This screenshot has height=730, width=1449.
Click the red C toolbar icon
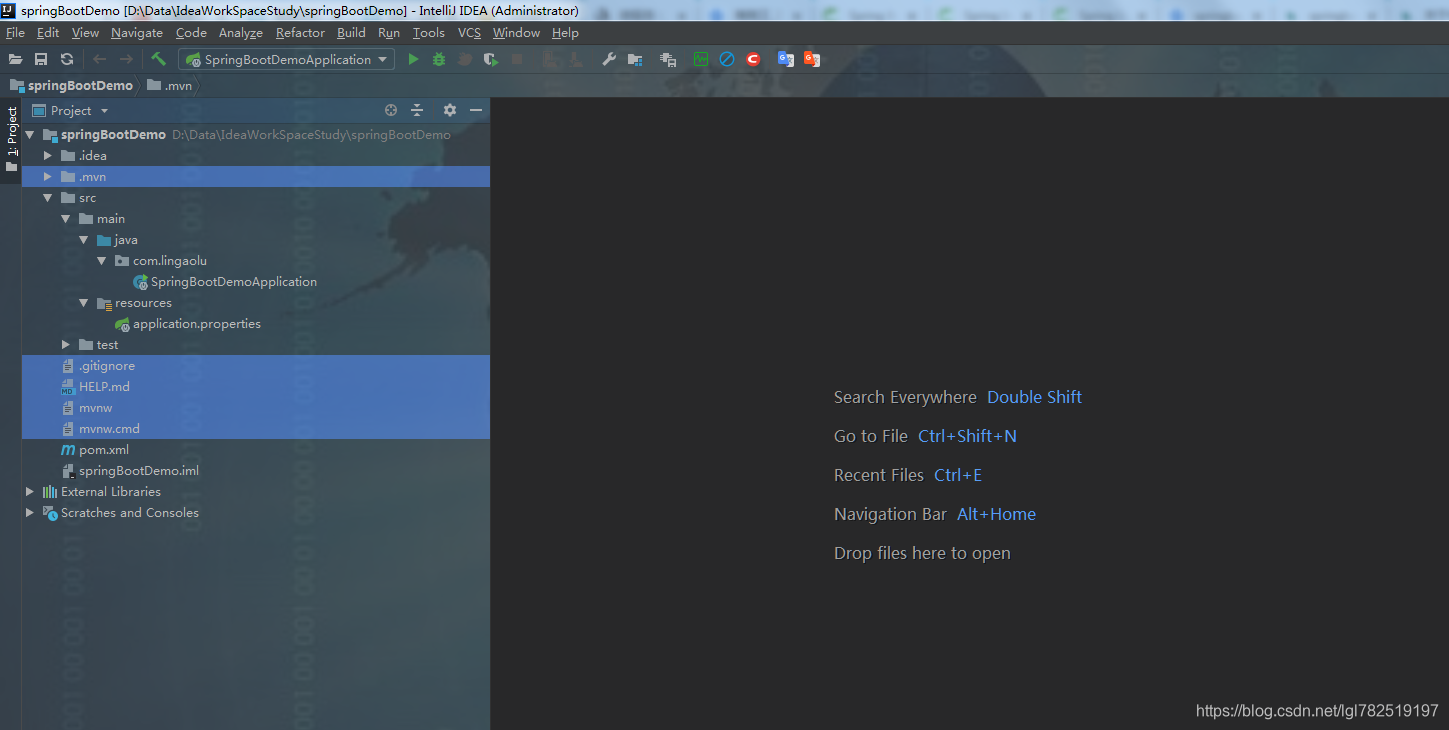point(753,59)
